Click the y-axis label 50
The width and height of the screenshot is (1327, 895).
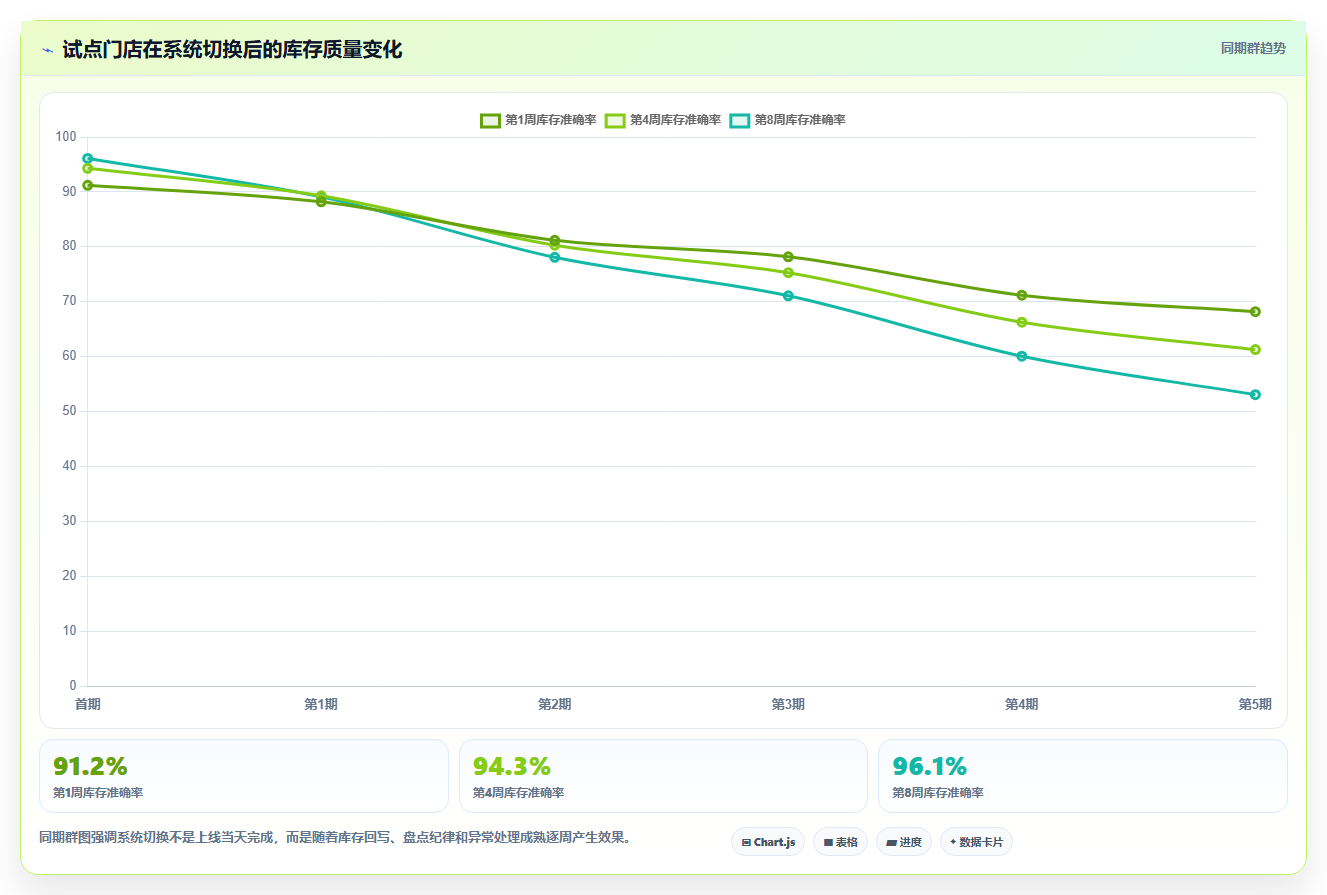tap(70, 411)
